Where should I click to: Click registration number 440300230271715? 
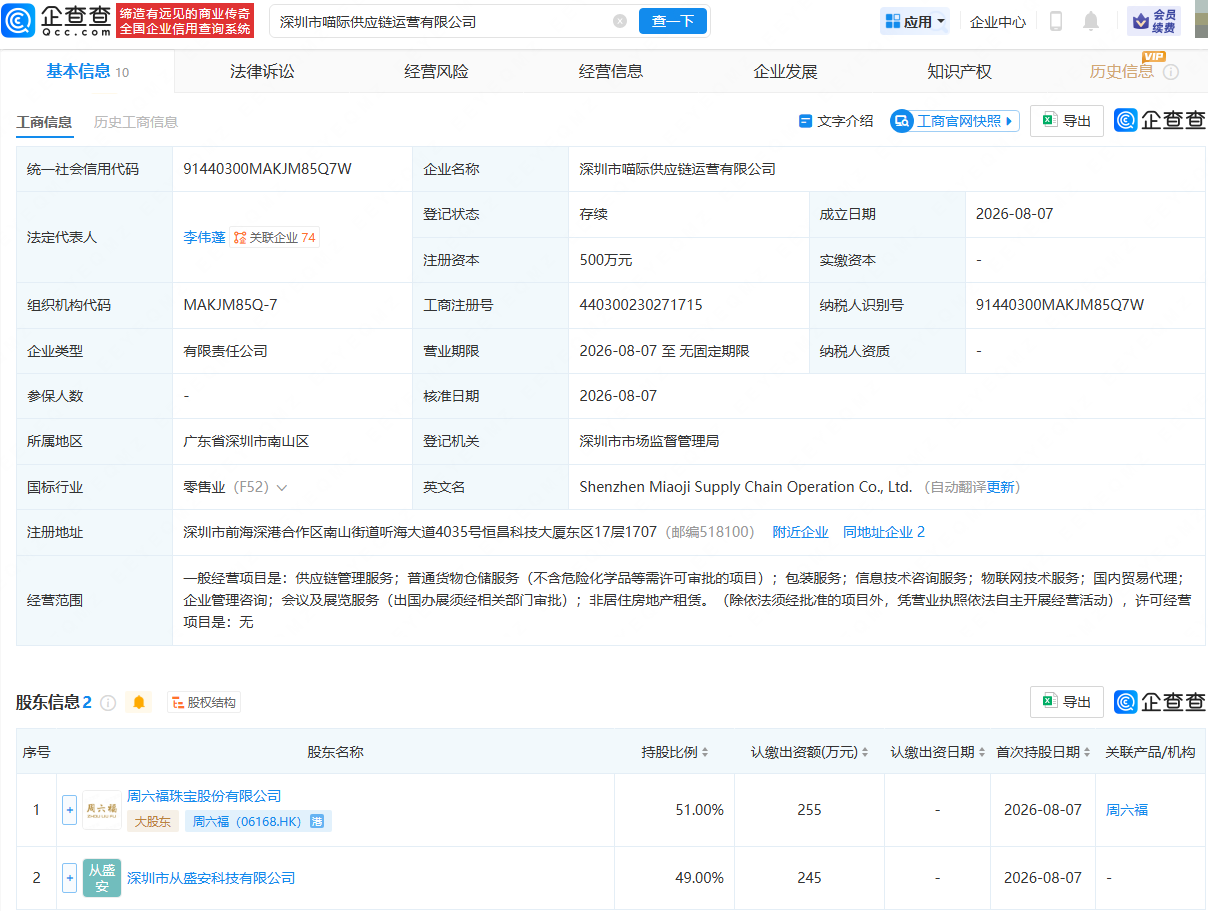641,305
